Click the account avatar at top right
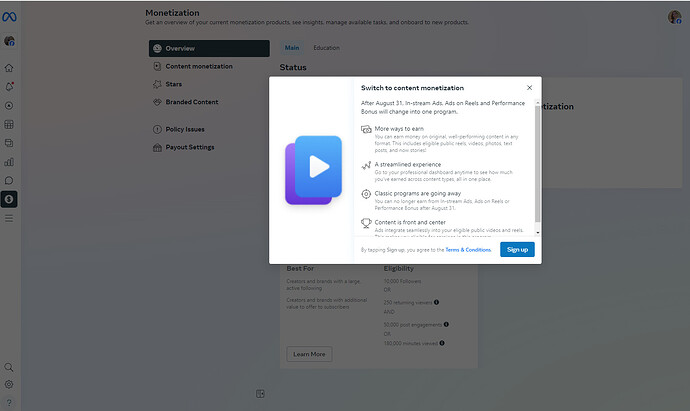This screenshot has width=690, height=411. pyautogui.click(x=675, y=17)
